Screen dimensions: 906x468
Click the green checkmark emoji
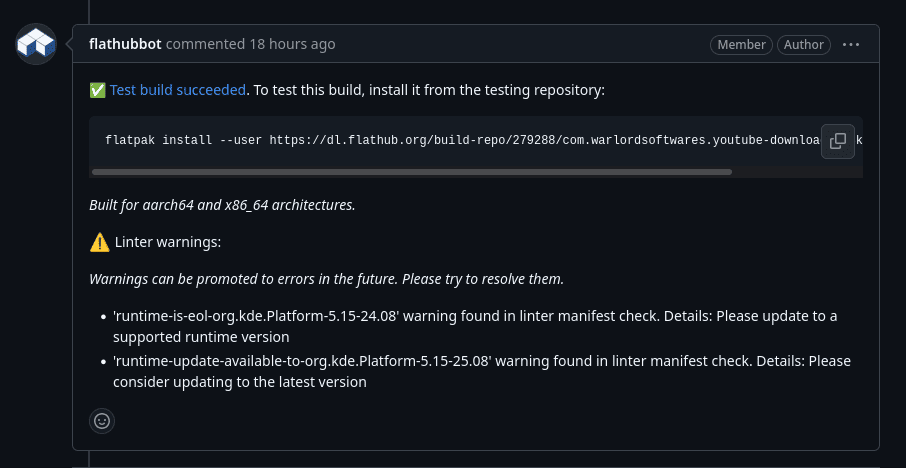(97, 90)
